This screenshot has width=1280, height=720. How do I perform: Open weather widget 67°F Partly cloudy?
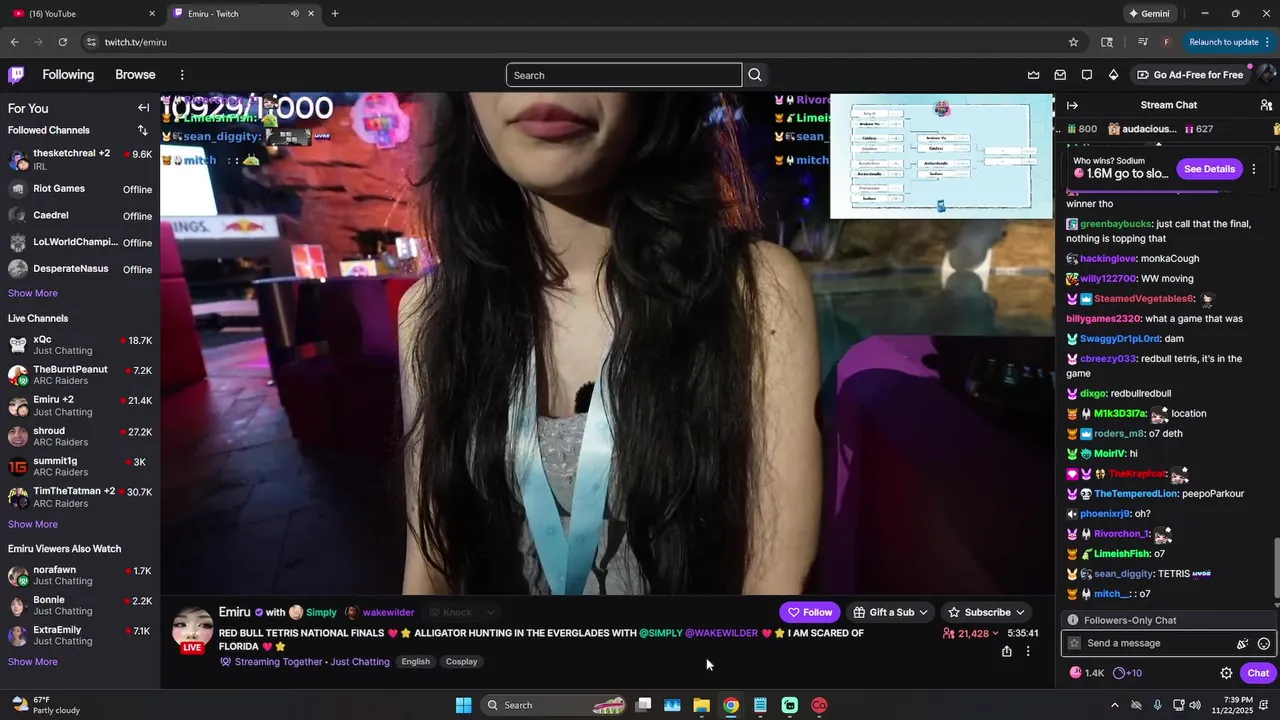tap(45, 705)
